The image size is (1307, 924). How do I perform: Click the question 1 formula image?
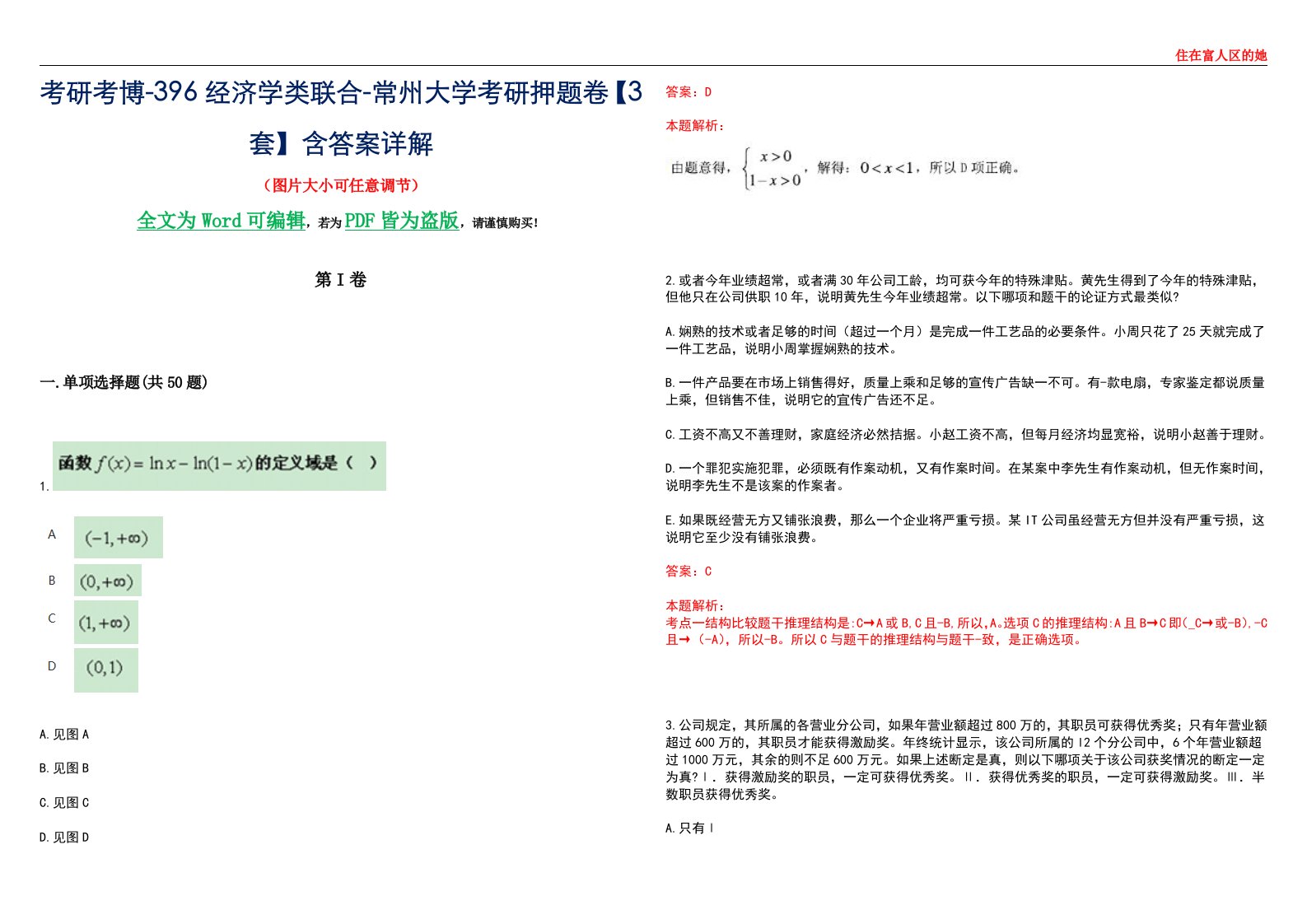click(x=219, y=466)
